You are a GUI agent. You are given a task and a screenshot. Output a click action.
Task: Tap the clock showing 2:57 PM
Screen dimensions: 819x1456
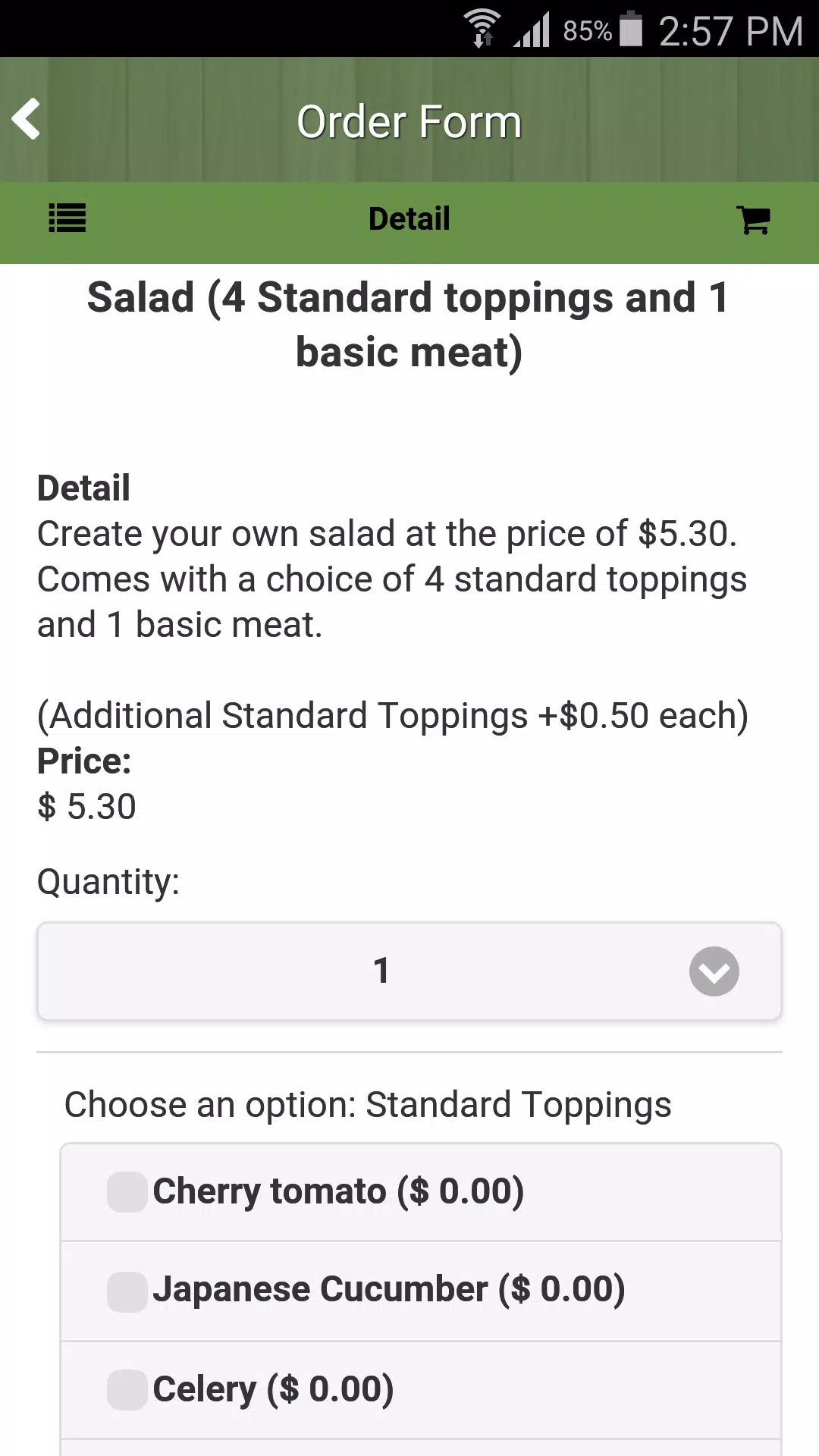point(730,31)
